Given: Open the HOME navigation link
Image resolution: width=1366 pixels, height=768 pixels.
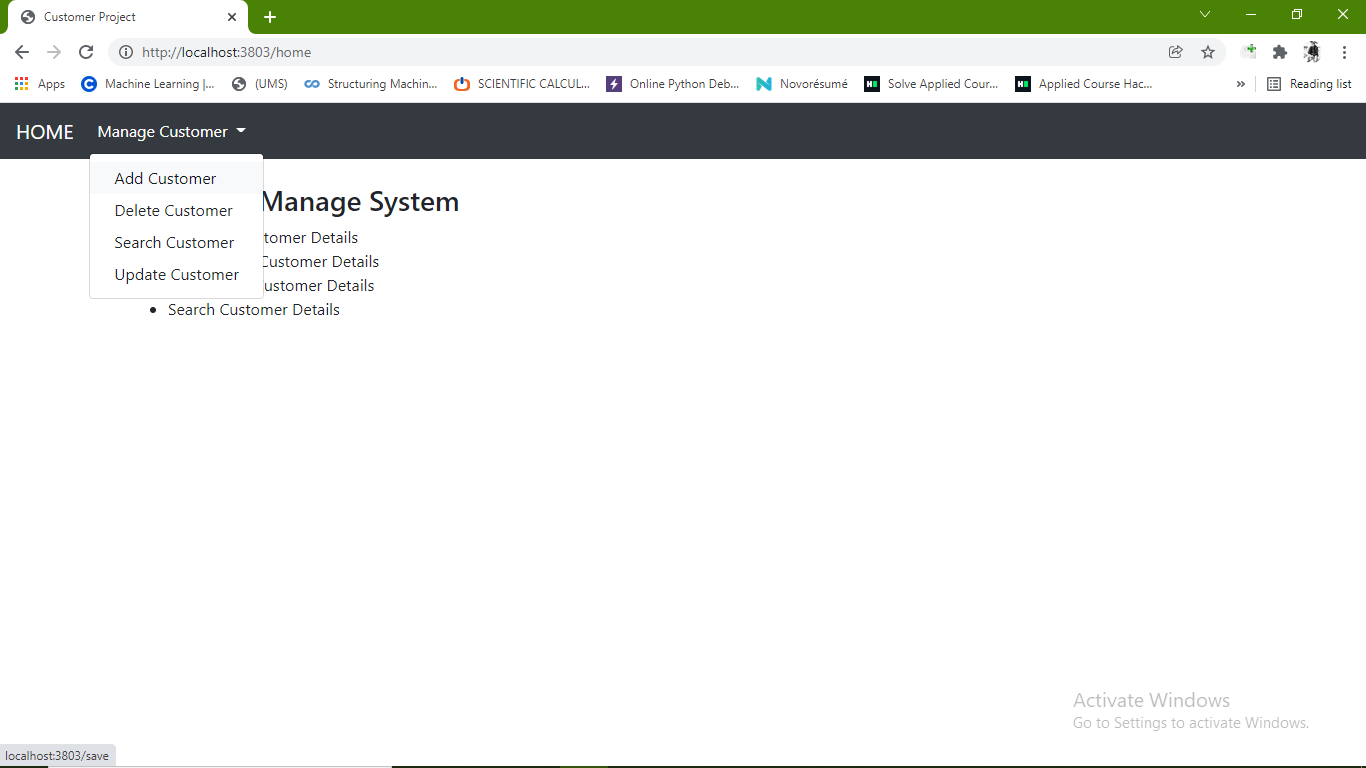Looking at the screenshot, I should click(44, 131).
